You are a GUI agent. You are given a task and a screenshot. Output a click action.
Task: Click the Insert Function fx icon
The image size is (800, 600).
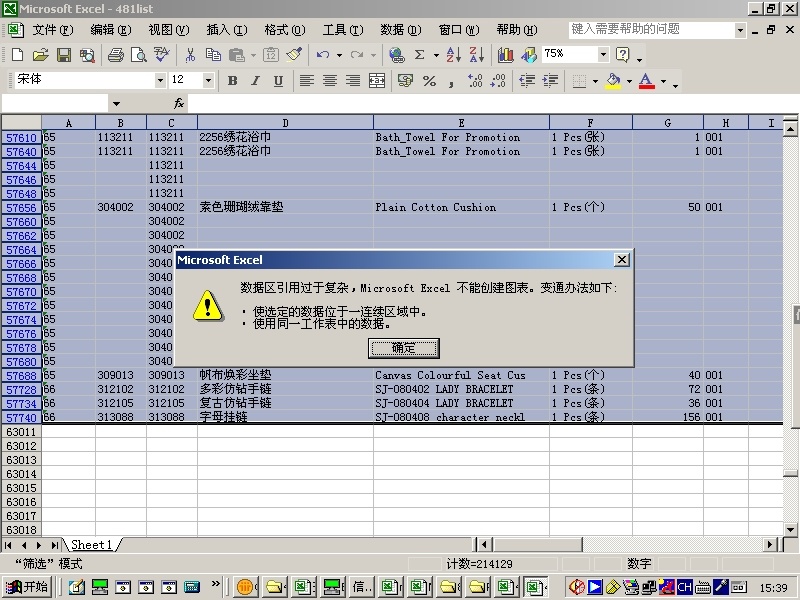[179, 104]
